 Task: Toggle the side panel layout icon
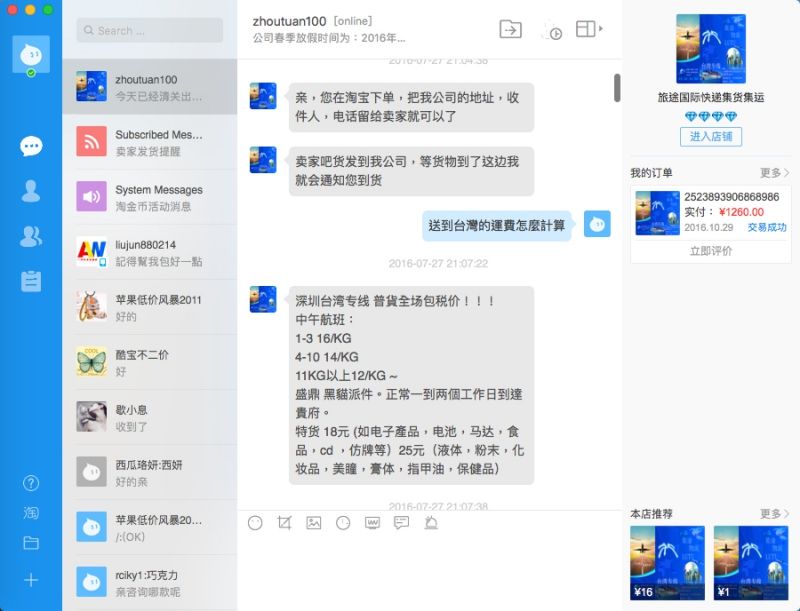589,29
